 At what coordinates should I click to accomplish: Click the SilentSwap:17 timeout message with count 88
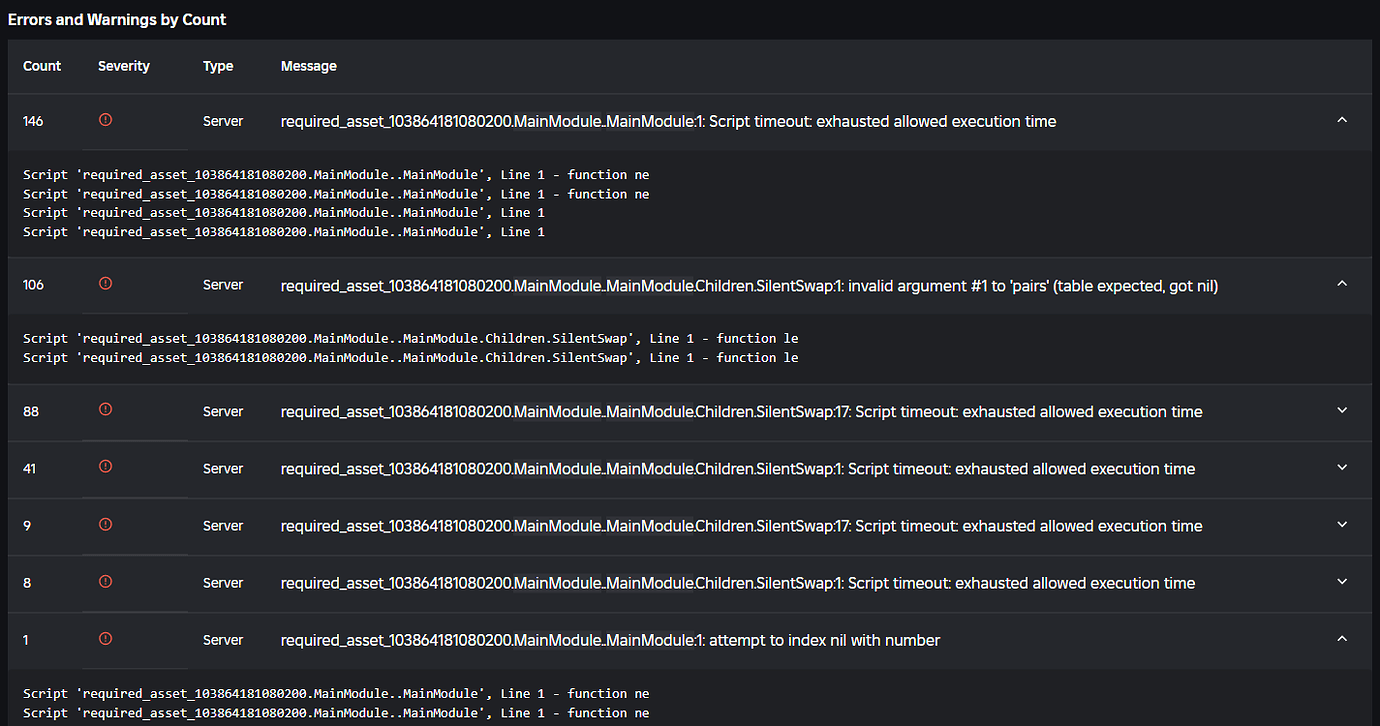(741, 412)
